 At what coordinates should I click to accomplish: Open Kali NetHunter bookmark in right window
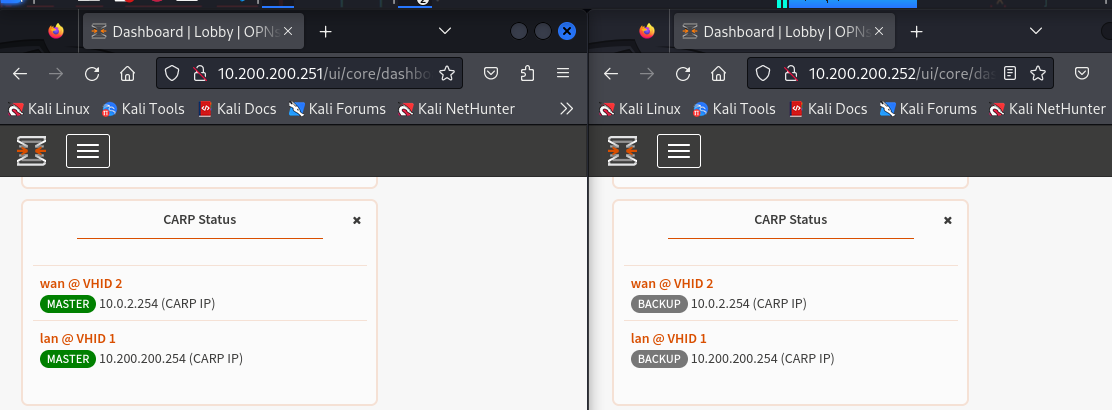[1047, 109]
